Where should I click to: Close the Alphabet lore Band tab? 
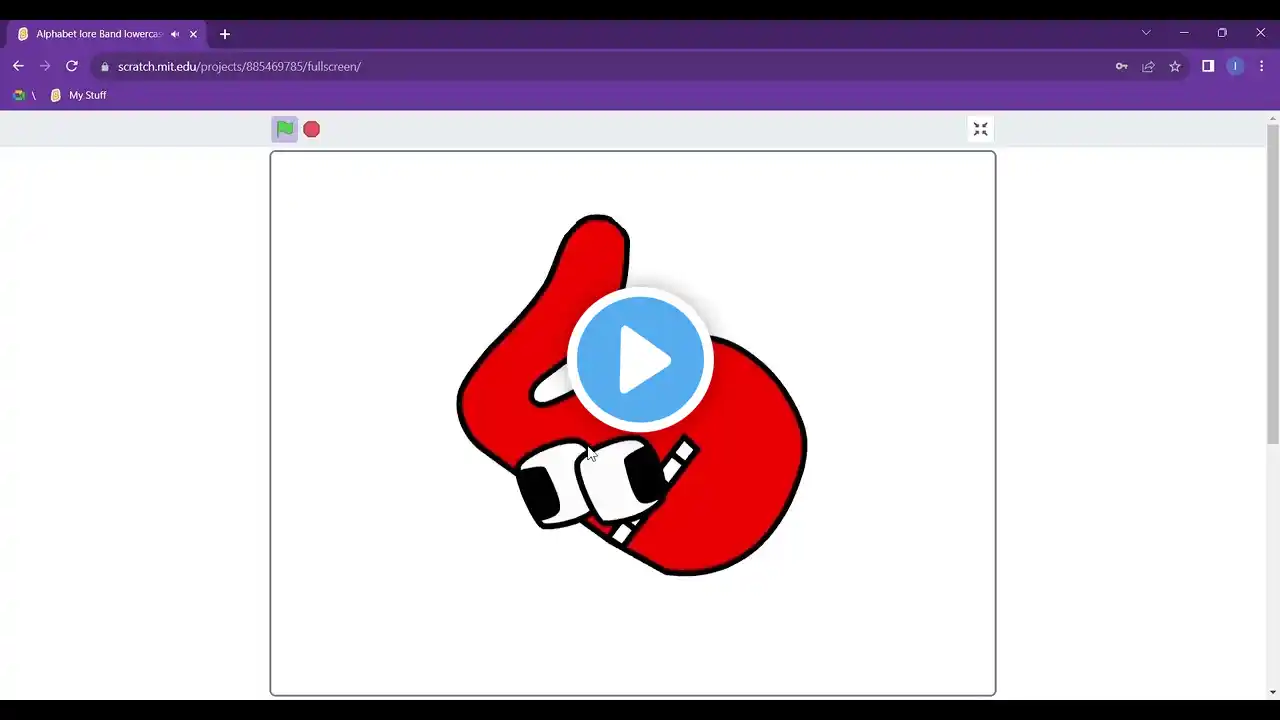click(193, 34)
